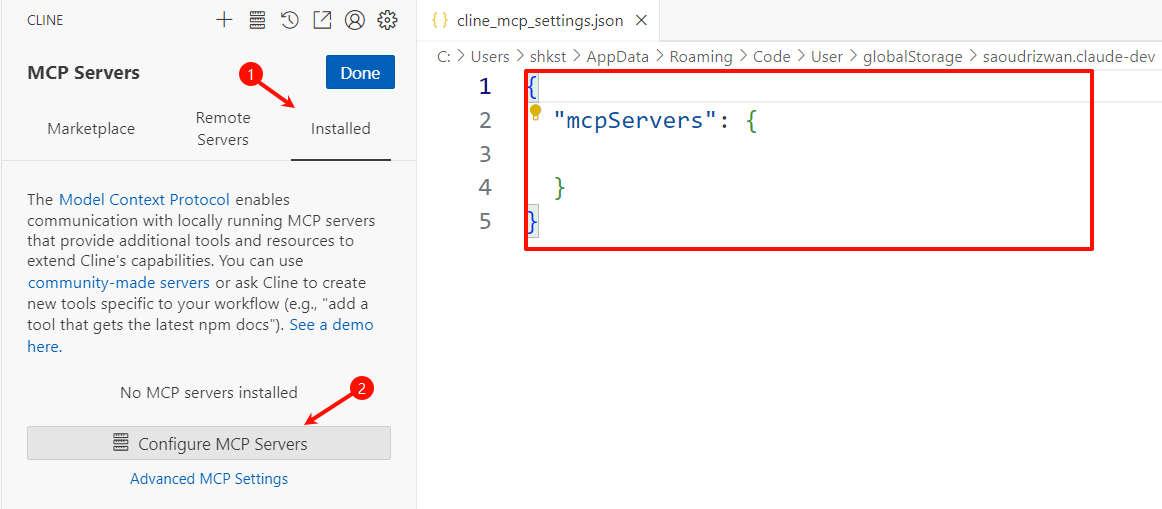The image size is (1162, 509).
Task: Click Configure MCP Servers button
Action: click(209, 444)
